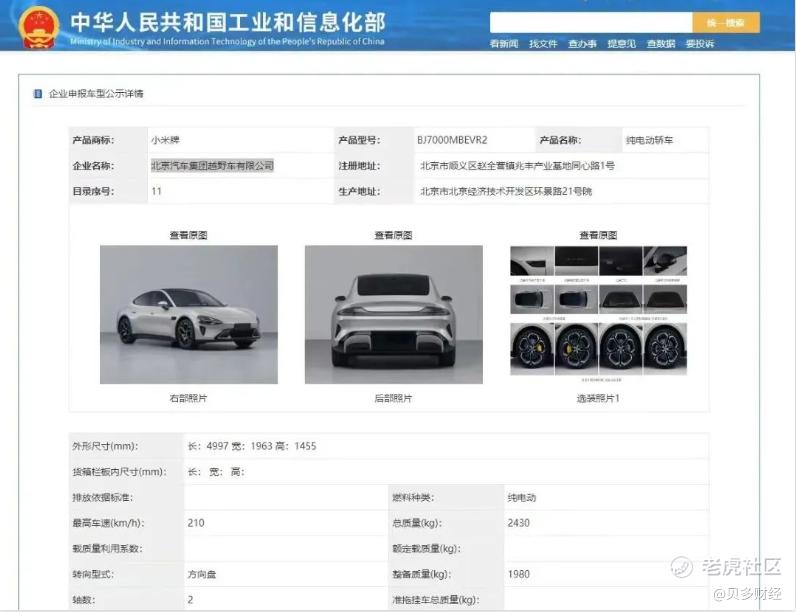Open the 查数据 navigation link

[x=661, y=44]
